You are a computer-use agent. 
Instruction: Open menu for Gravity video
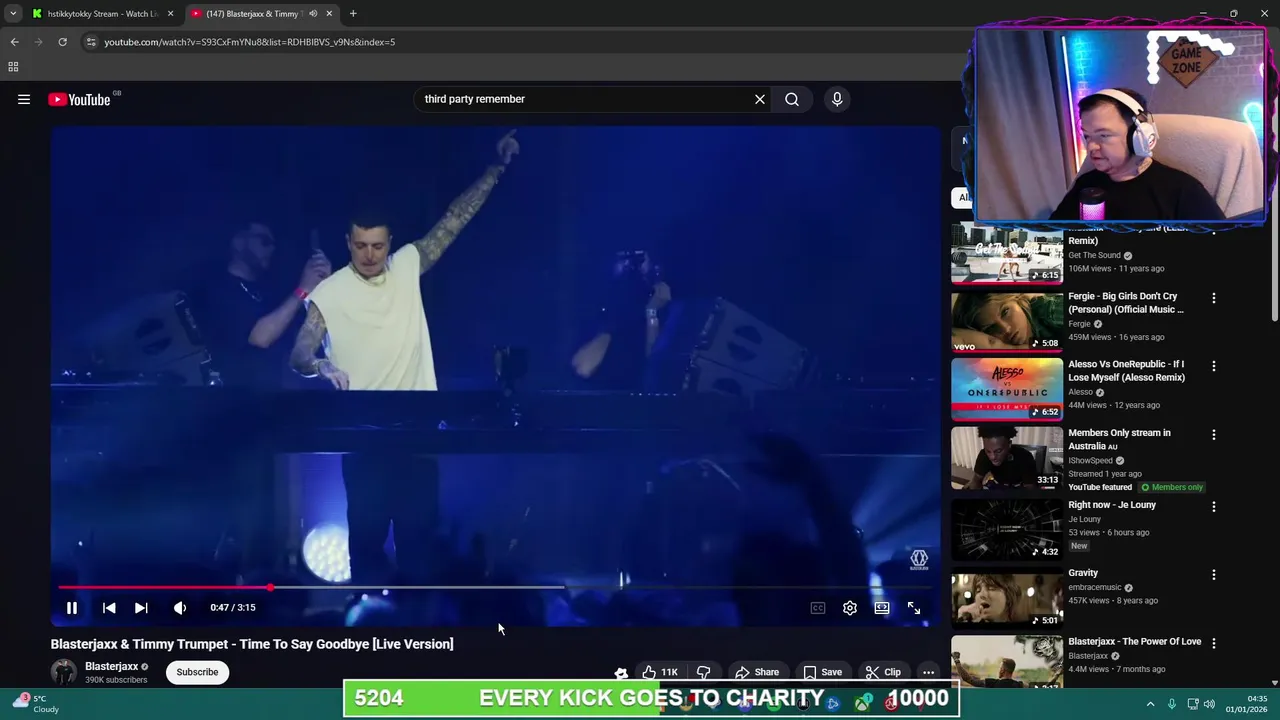1214,575
